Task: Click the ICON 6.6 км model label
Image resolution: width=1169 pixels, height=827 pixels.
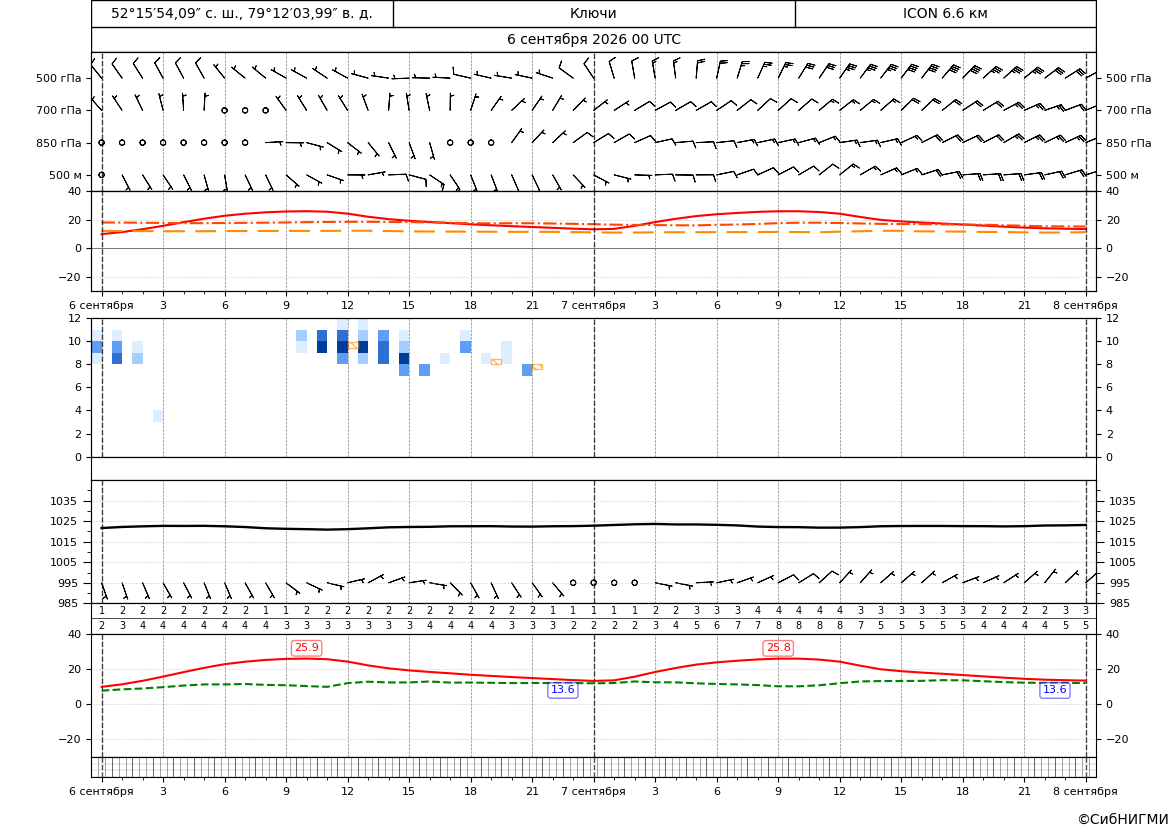Action: coord(945,13)
